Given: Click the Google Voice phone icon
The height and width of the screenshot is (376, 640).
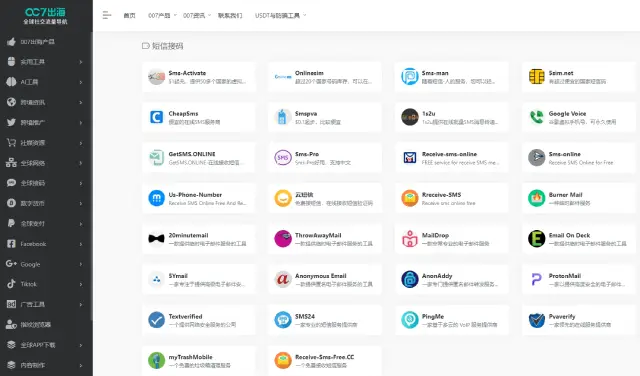Looking at the screenshot, I should [536, 117].
